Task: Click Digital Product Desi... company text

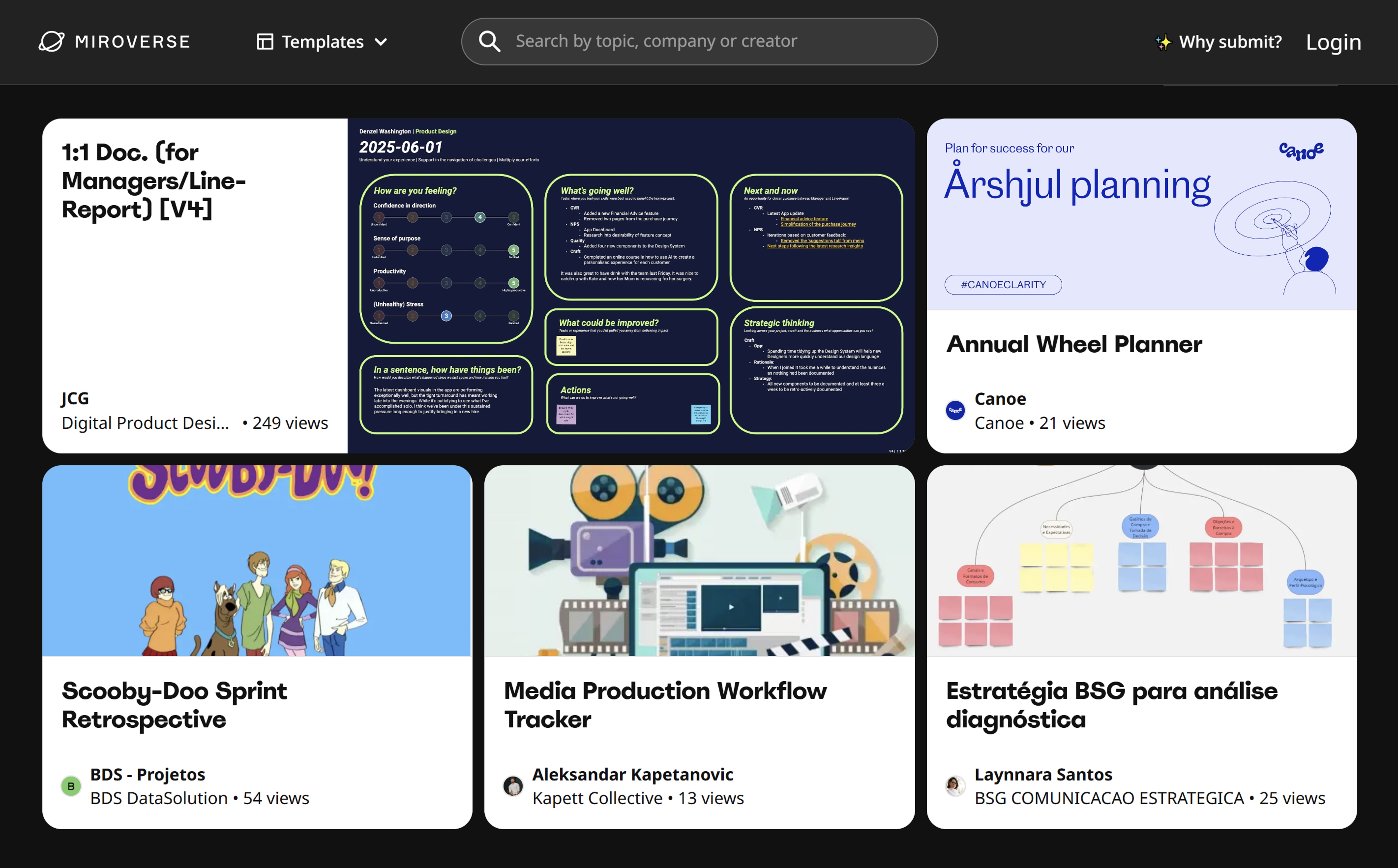Action: (x=145, y=423)
